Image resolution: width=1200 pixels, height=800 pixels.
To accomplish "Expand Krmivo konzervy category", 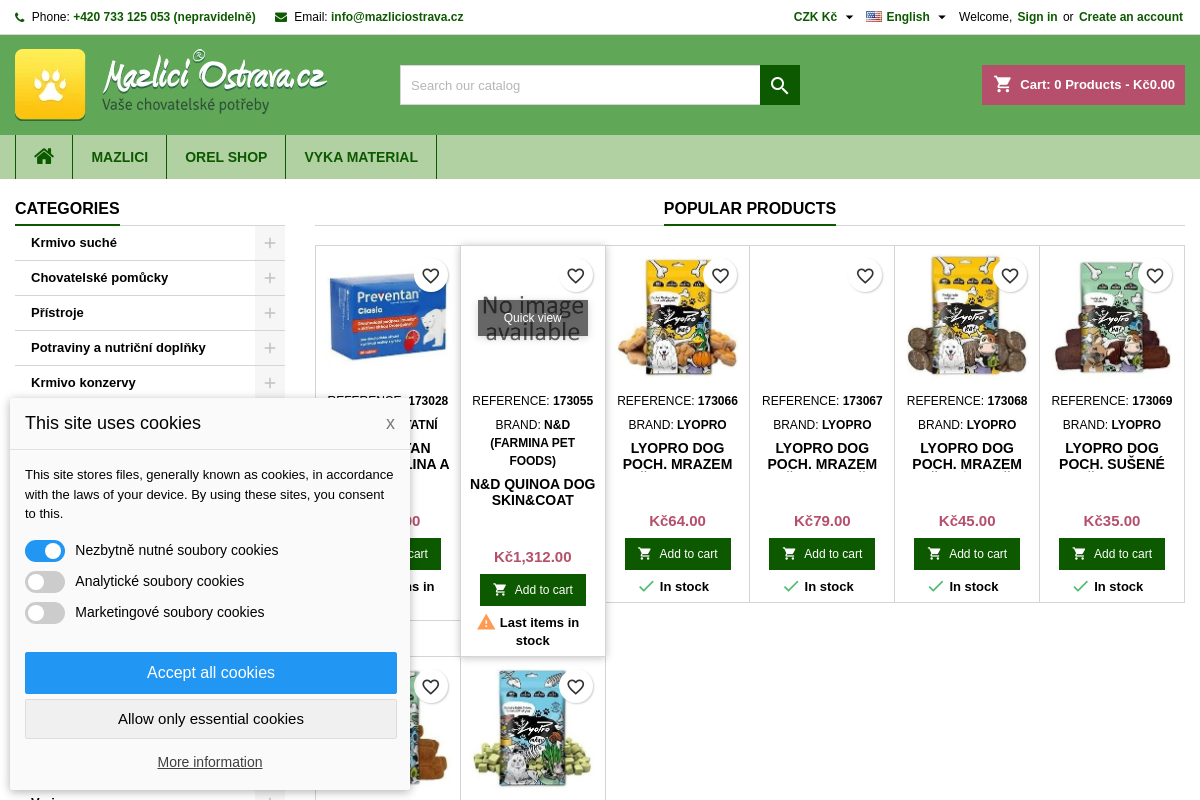I will [x=270, y=383].
